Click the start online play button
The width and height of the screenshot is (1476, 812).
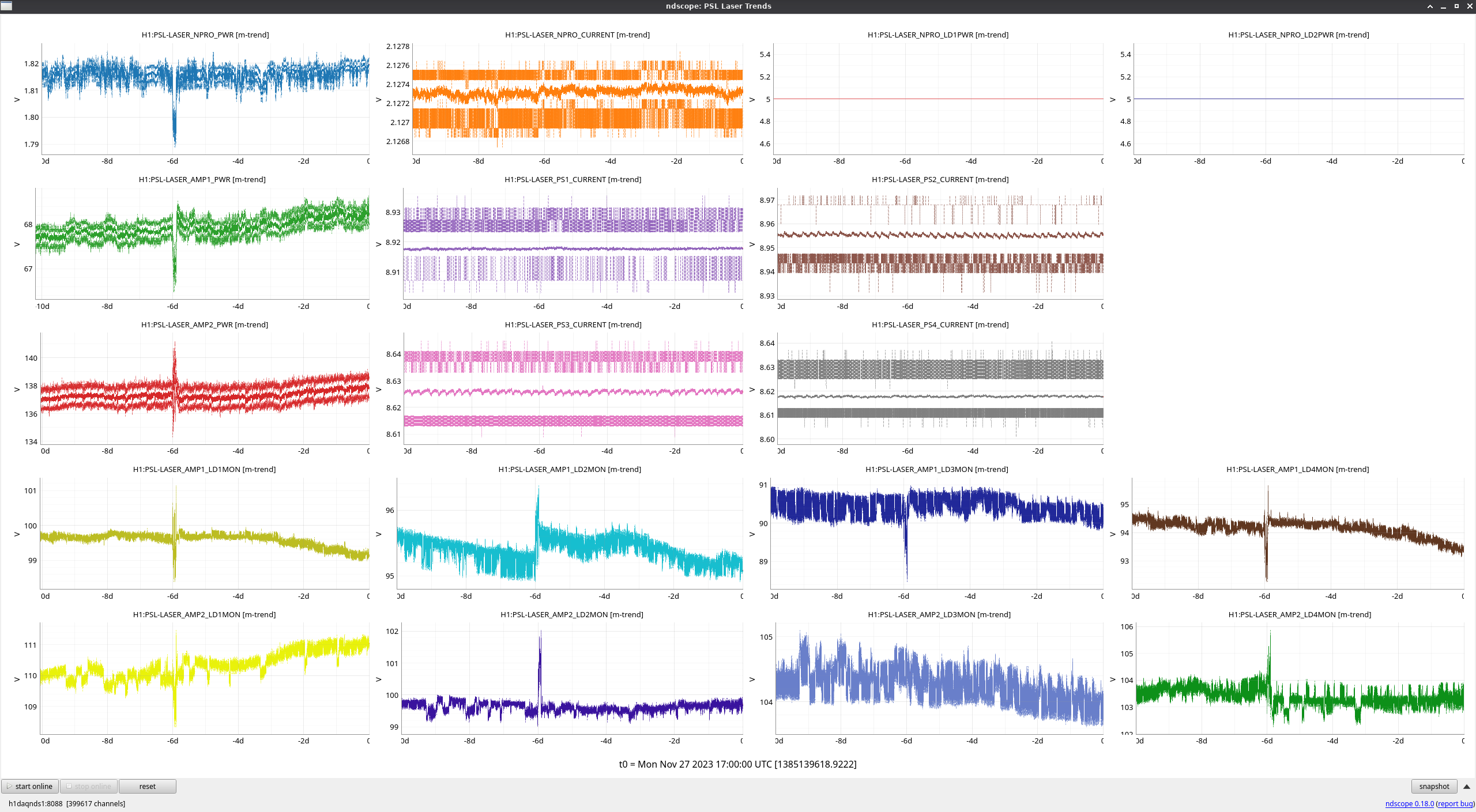(30, 786)
